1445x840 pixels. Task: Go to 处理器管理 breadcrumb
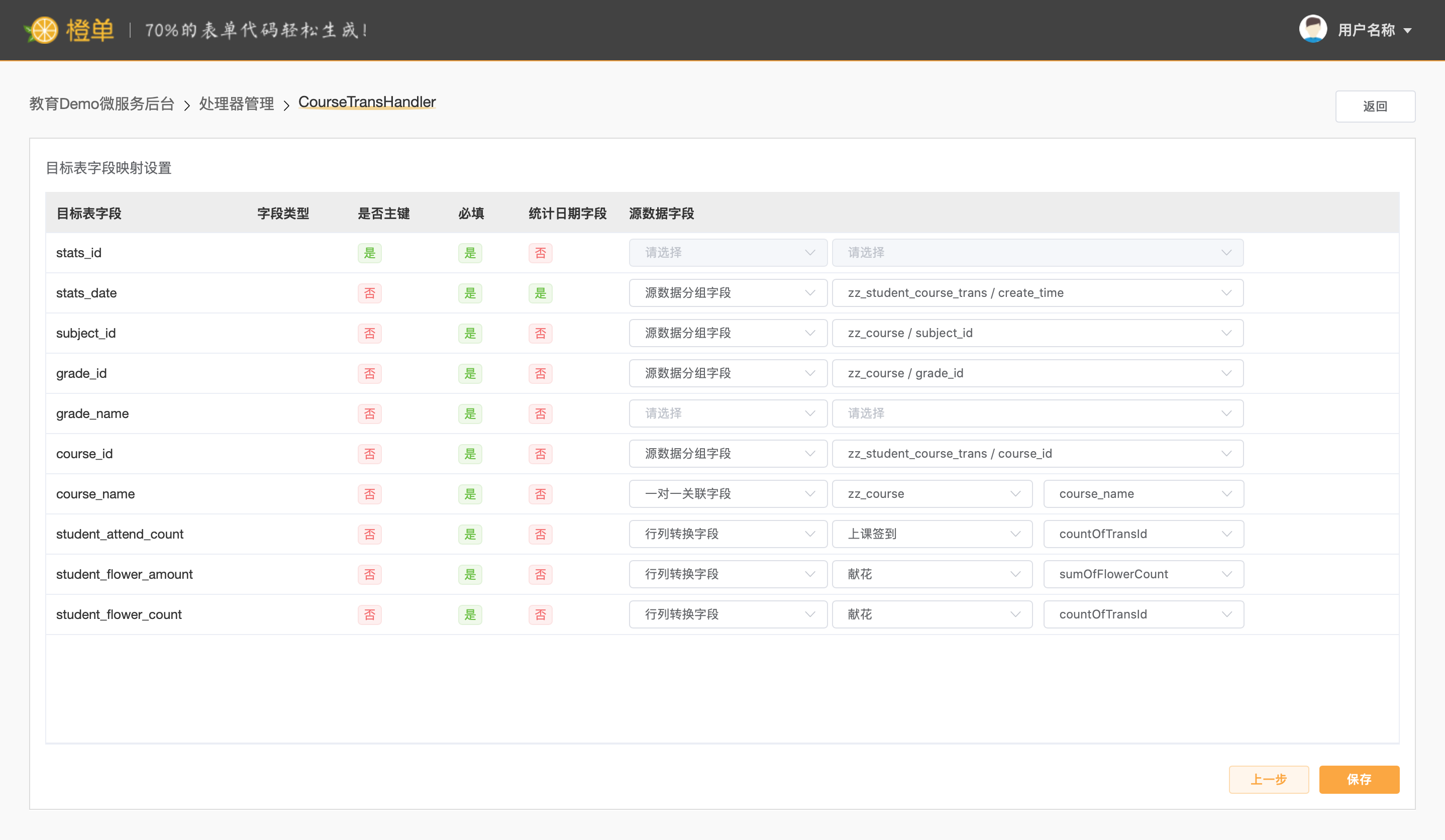coord(236,104)
